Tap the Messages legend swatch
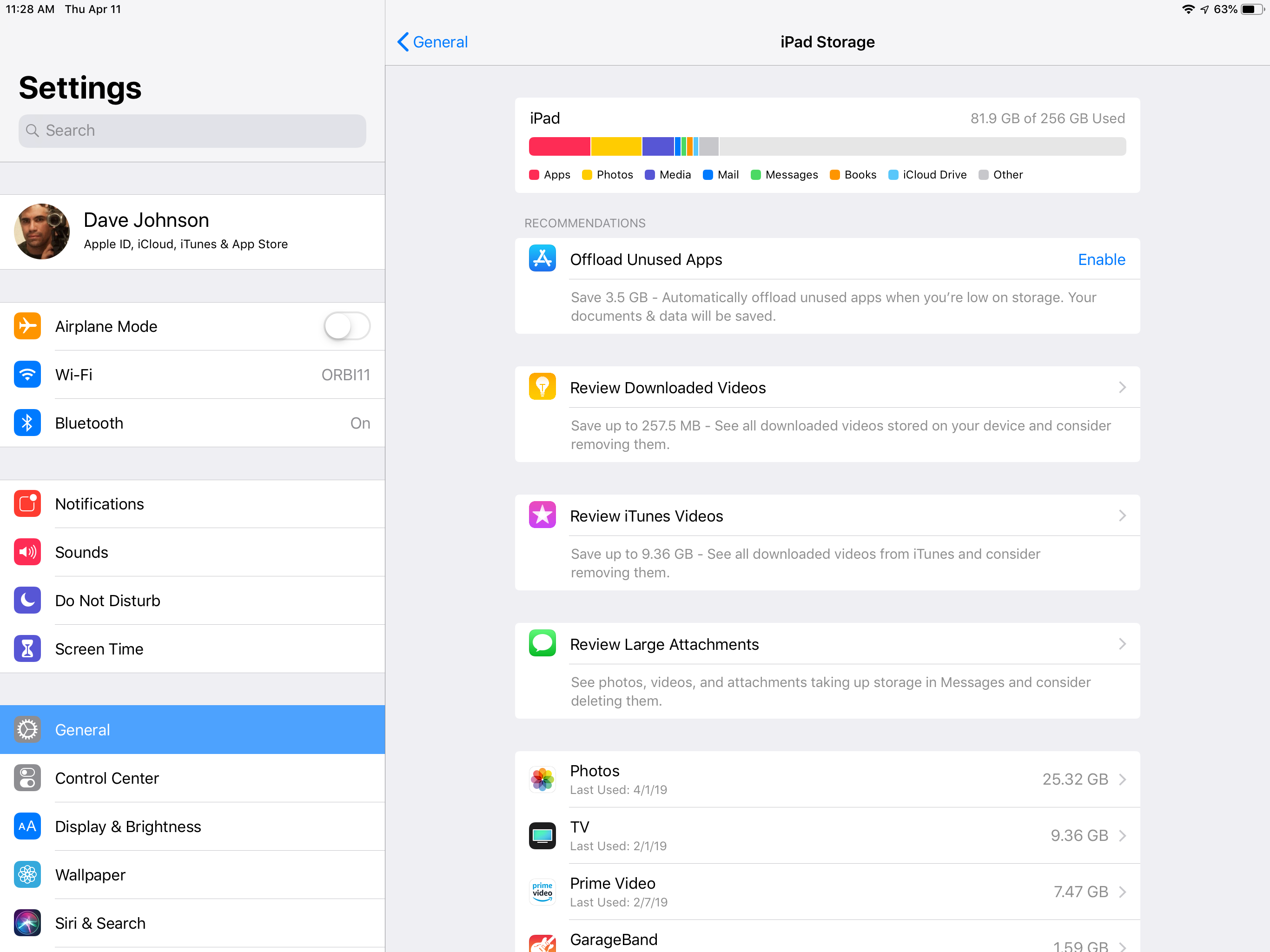This screenshot has width=1270, height=952. coord(755,175)
